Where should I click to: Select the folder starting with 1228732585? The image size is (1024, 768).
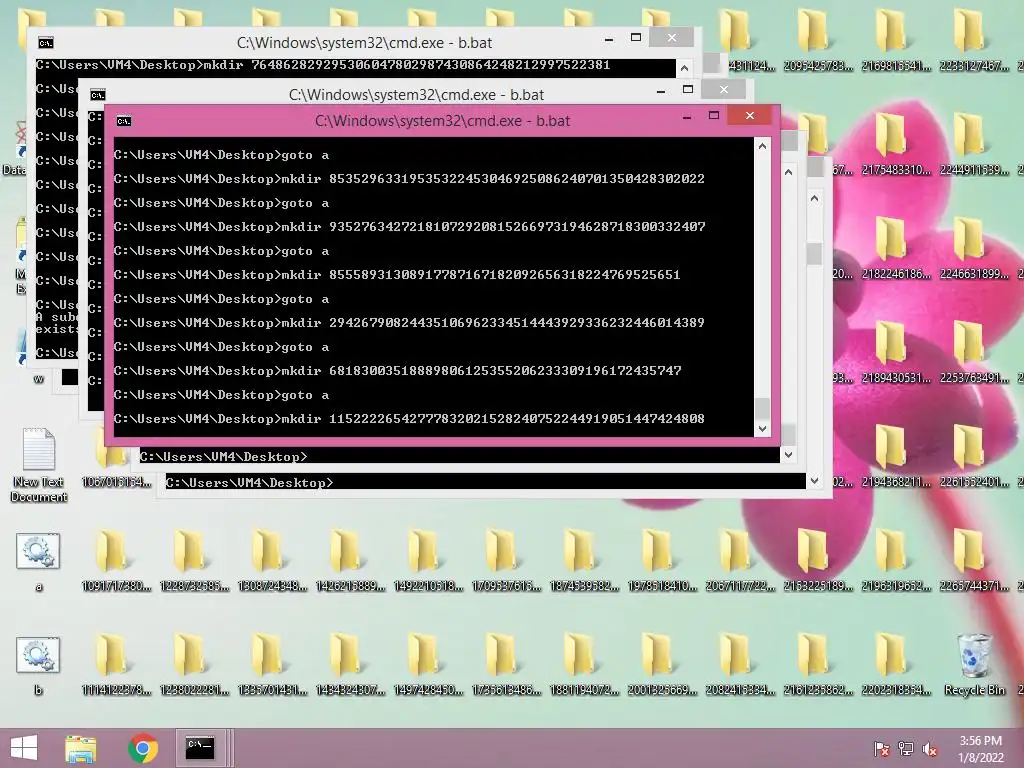click(194, 561)
